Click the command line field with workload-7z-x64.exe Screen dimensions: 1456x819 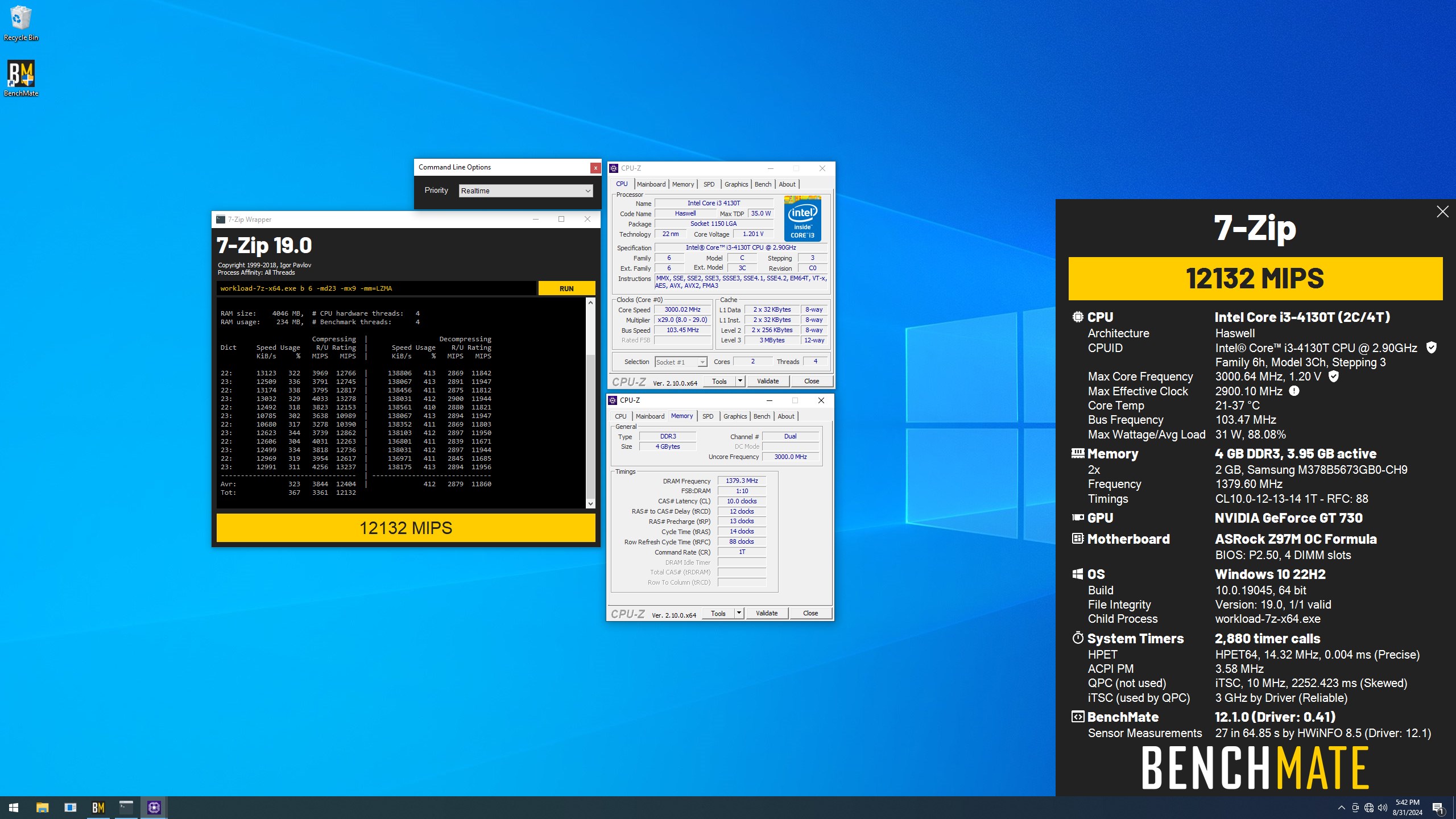click(376, 288)
